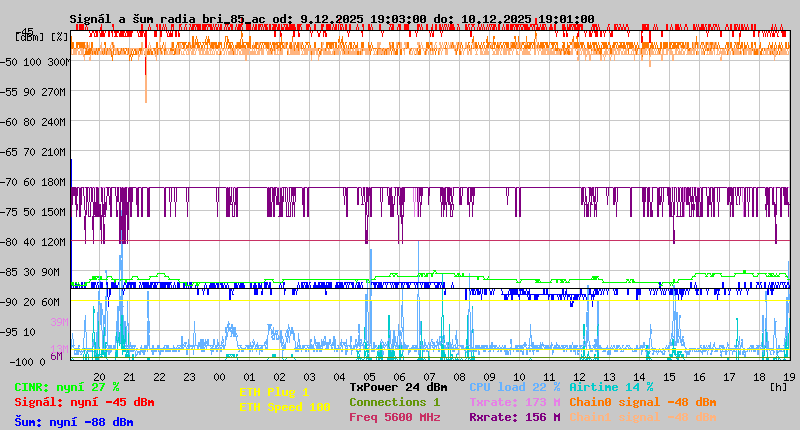The width and height of the screenshot is (800, 430).
Task: Click the hour '08' x-axis tick label
Action: pos(459,377)
